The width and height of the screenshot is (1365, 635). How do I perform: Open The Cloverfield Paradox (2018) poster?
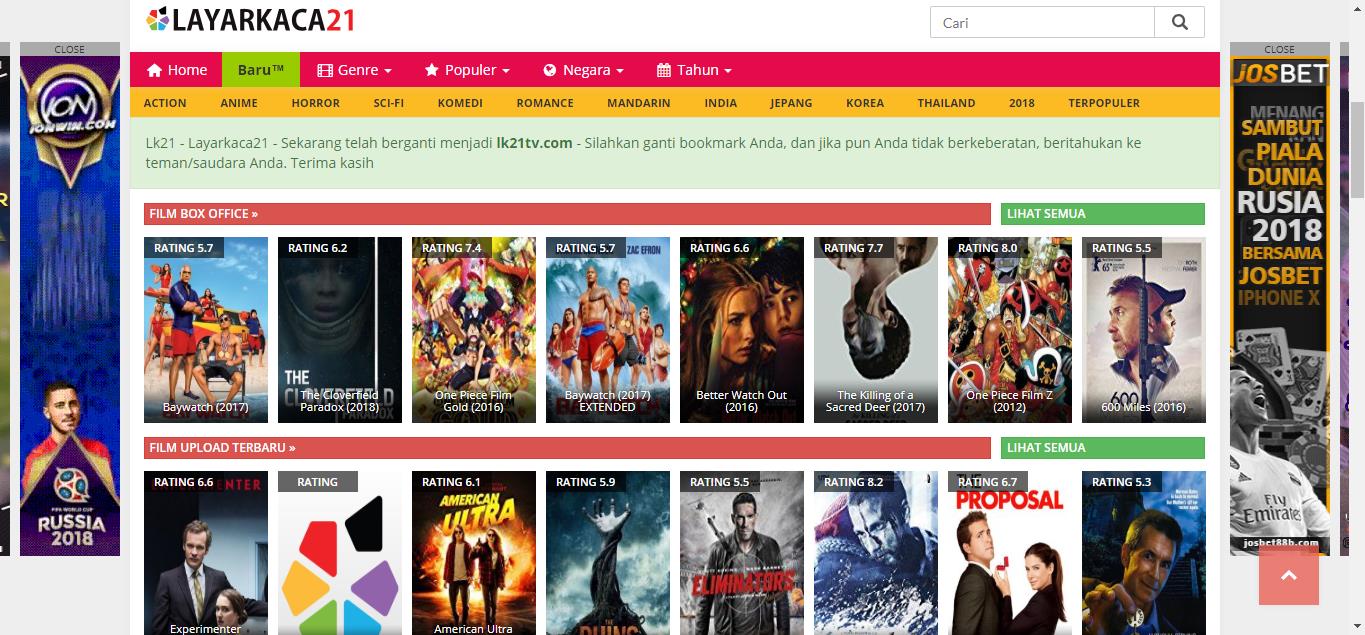pyautogui.click(x=340, y=330)
